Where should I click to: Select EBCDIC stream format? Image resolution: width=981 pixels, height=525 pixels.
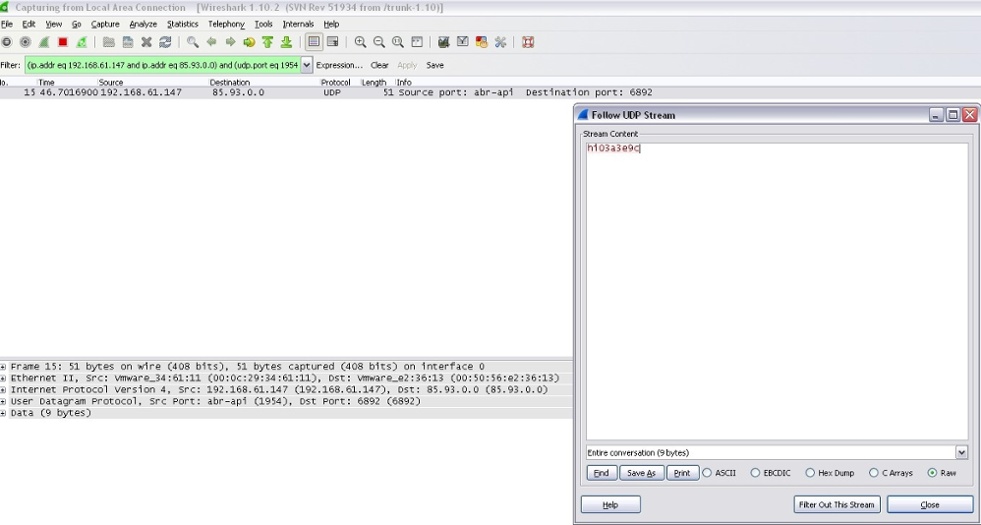point(755,473)
